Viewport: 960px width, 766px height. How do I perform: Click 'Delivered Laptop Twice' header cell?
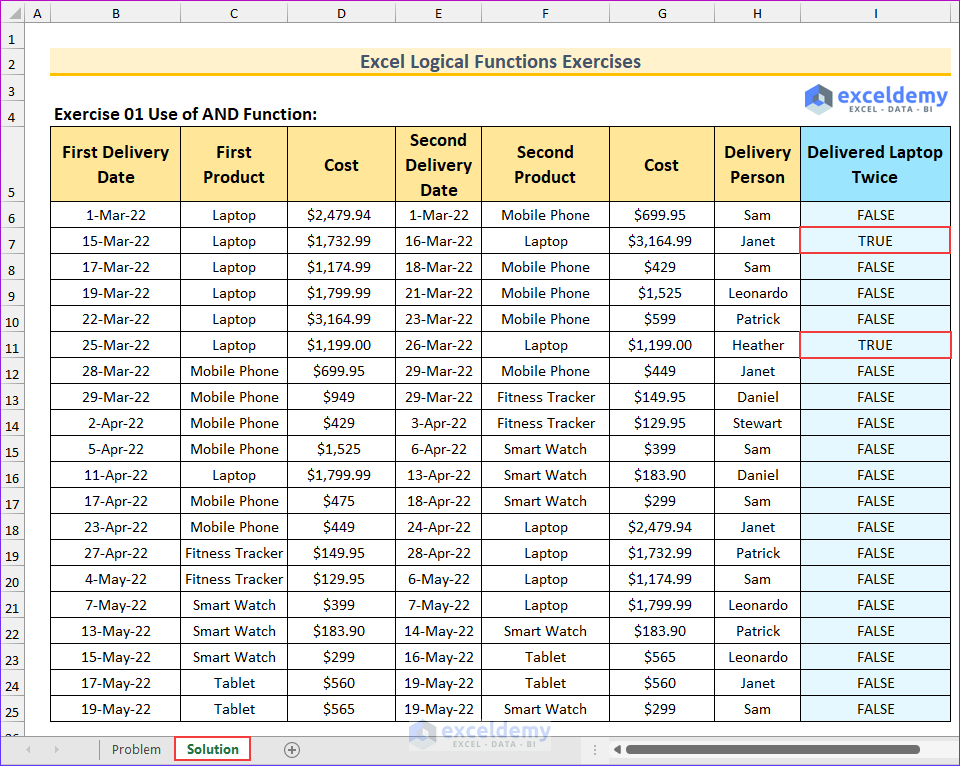click(876, 164)
